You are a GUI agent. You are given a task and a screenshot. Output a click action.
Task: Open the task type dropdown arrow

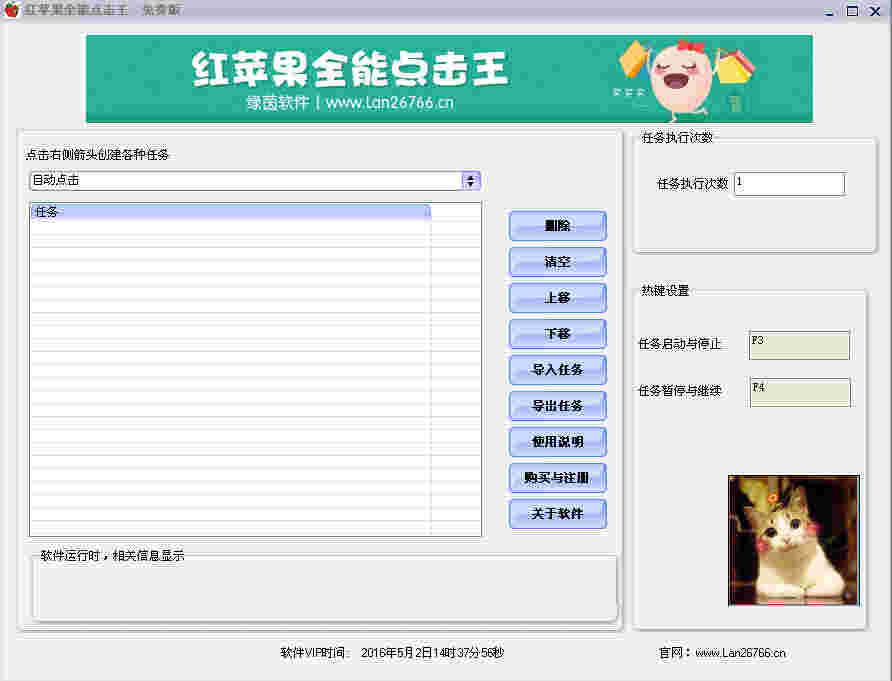pos(471,181)
